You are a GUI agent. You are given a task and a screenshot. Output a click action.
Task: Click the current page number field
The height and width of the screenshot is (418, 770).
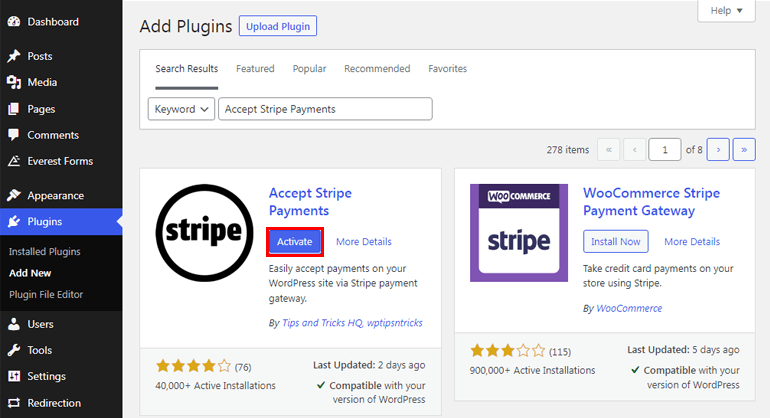pyautogui.click(x=665, y=150)
